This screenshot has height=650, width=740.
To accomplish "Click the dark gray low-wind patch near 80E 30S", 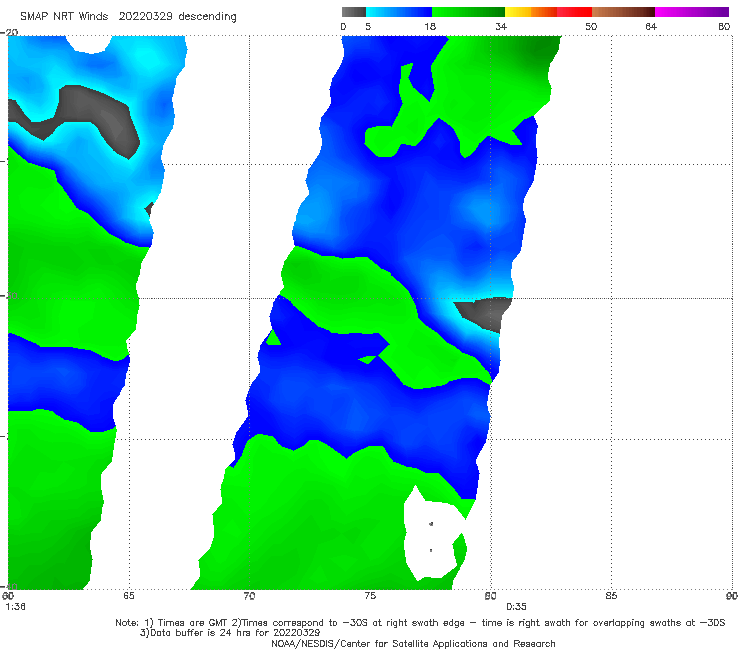I will coord(486,313).
